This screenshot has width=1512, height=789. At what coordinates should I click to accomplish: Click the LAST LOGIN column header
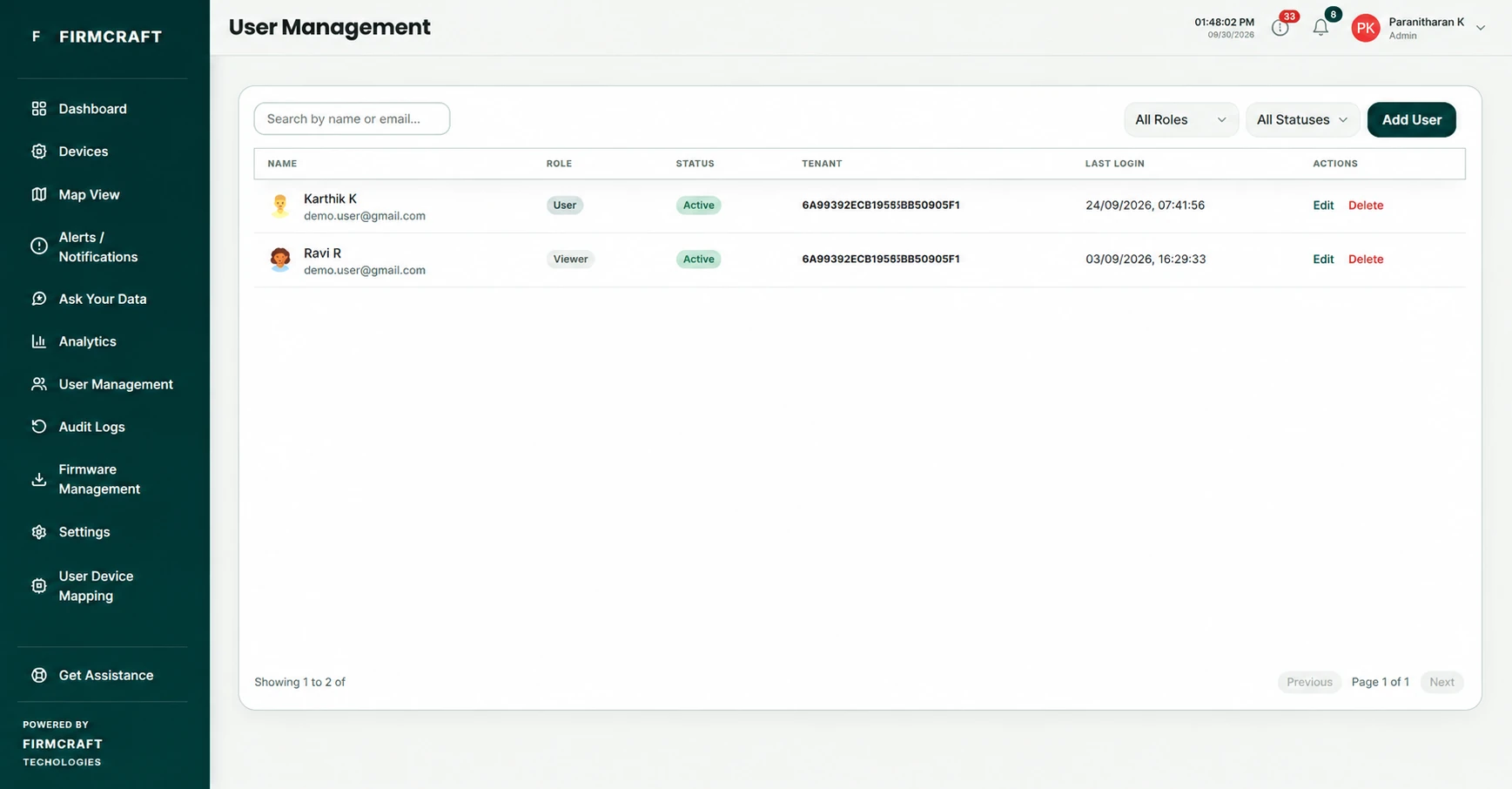tap(1114, 164)
